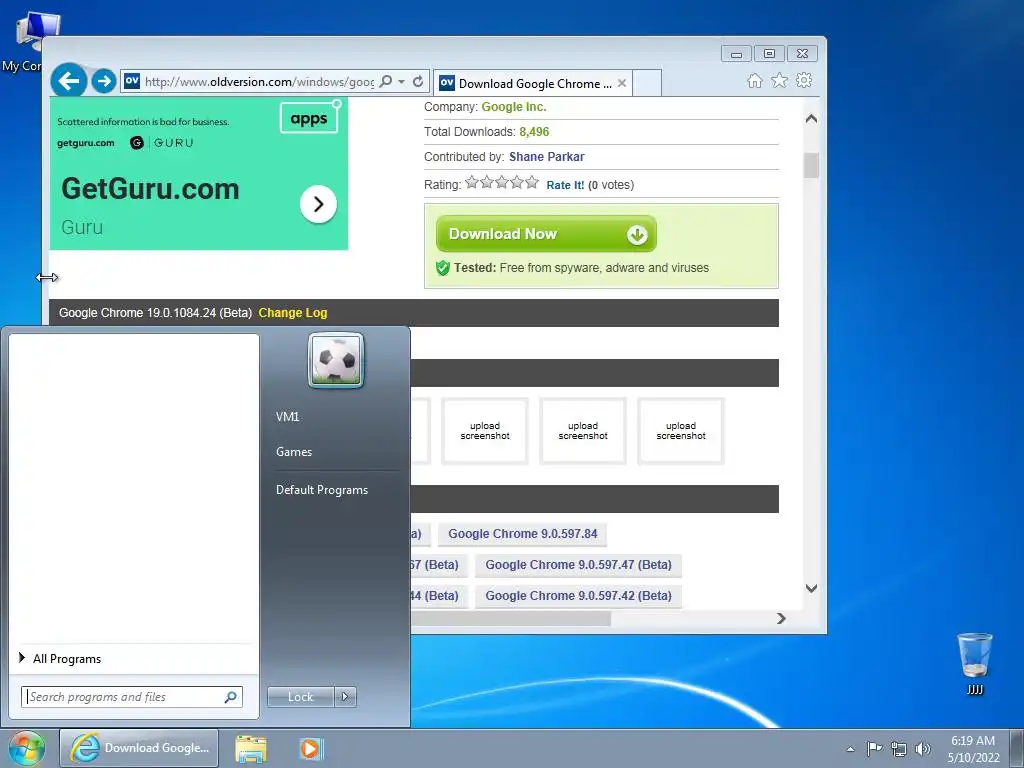Open the IE Home icon
Viewport: 1024px width, 768px height.
point(754,80)
